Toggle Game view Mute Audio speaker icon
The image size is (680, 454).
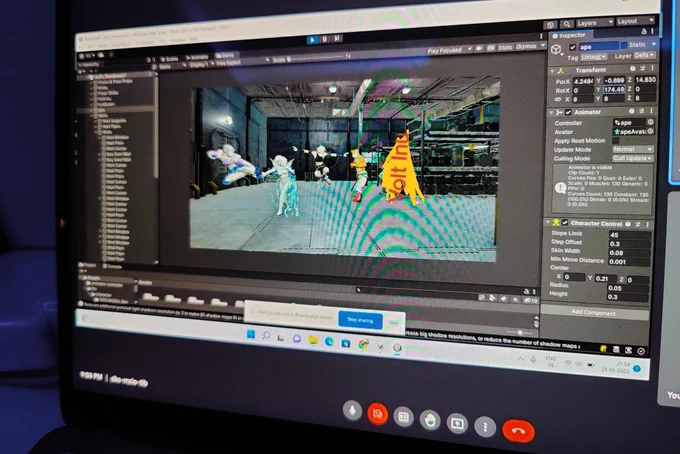coord(480,49)
